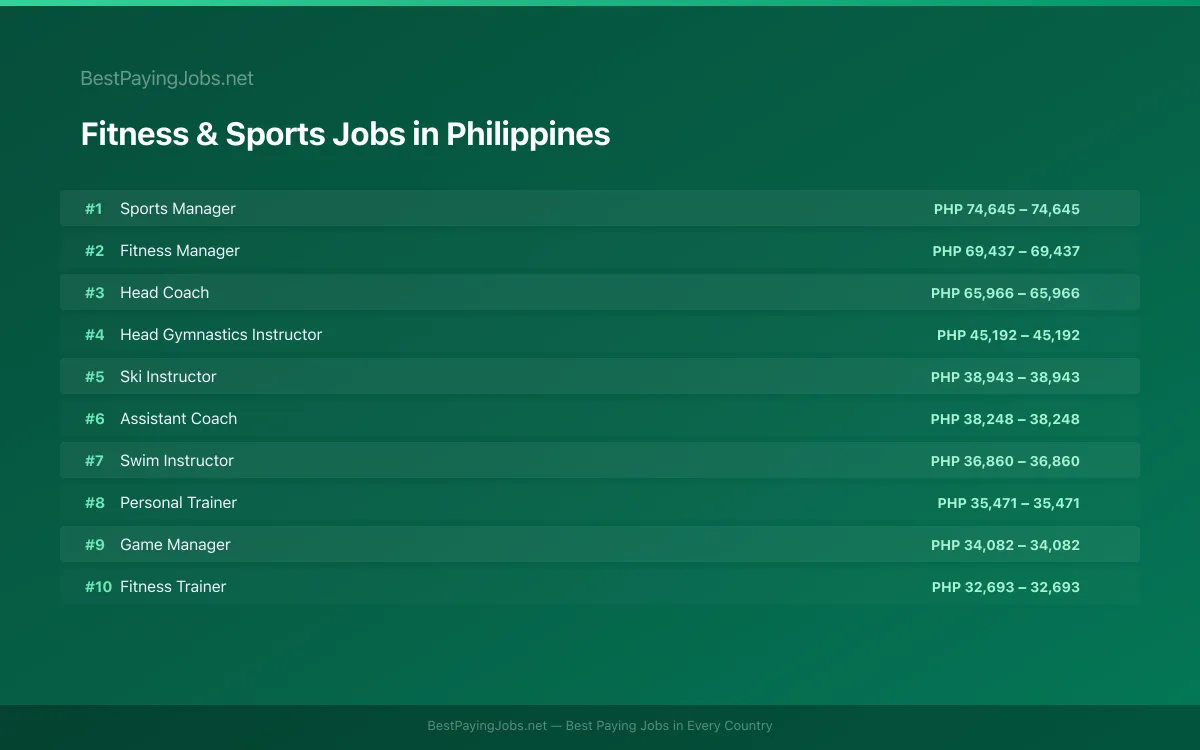Image resolution: width=1200 pixels, height=750 pixels.
Task: Select the Game Manager job title
Action: coord(175,545)
